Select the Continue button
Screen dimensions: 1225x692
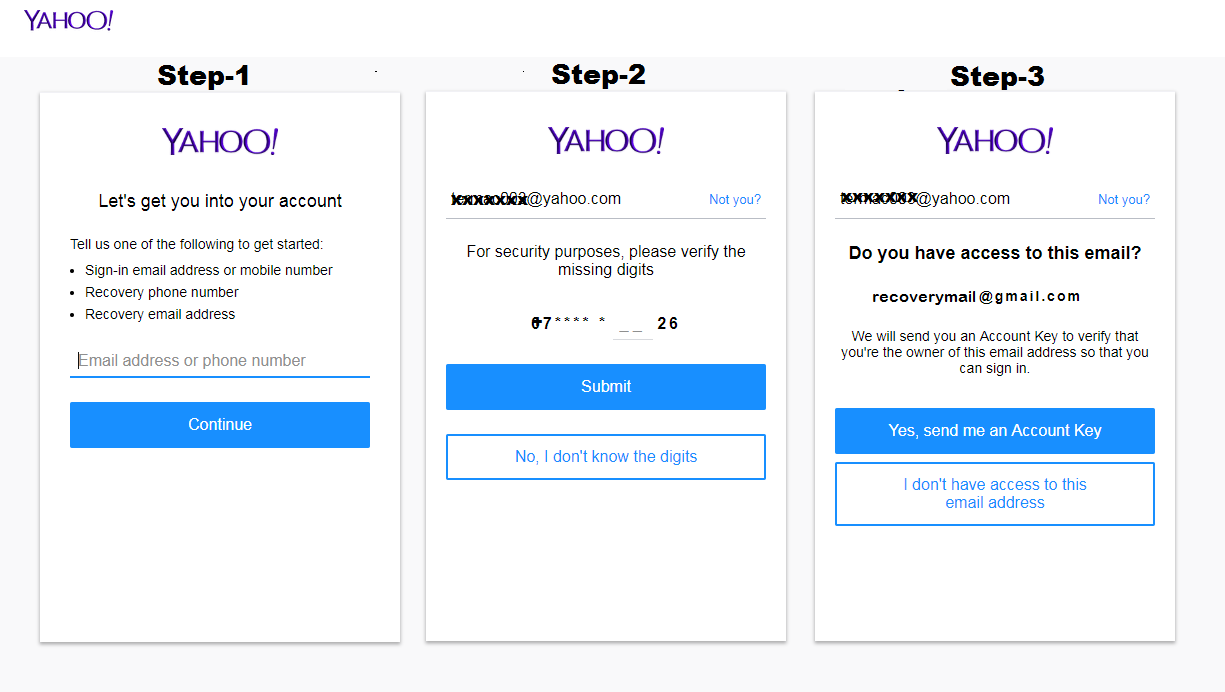219,424
